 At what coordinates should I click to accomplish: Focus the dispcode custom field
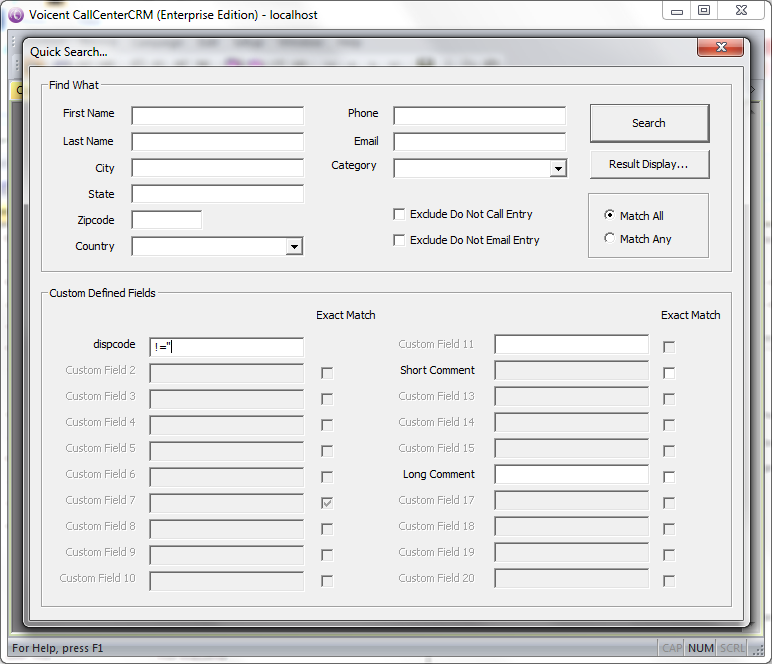pos(226,347)
